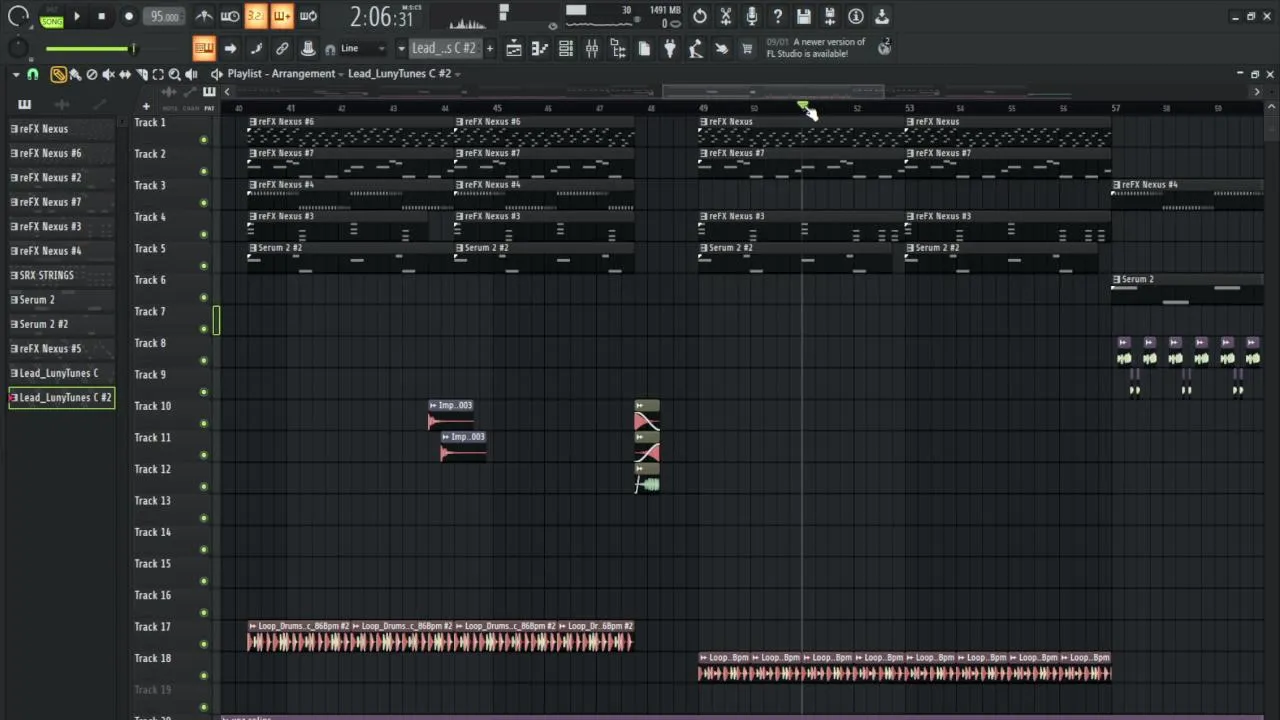Toggle blend recording overdub button
This screenshot has height=720, width=1280.
(282, 16)
